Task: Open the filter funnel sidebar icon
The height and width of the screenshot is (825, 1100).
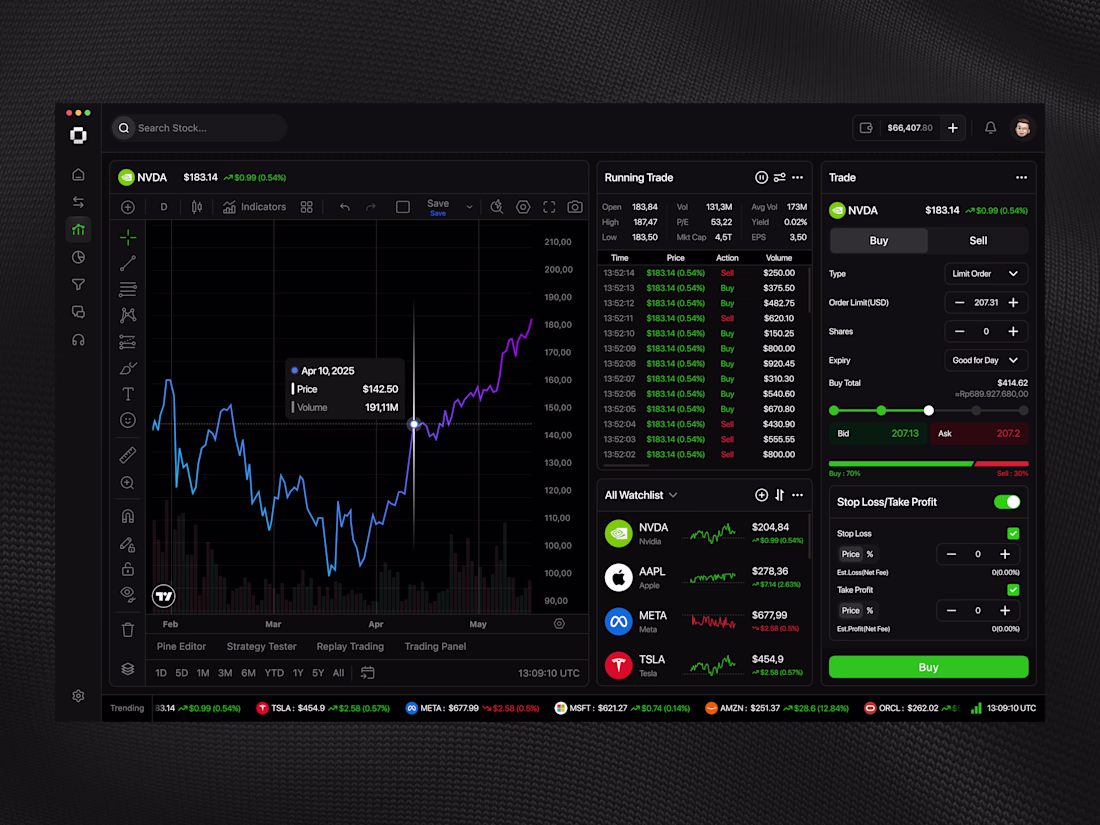Action: pyautogui.click(x=79, y=284)
